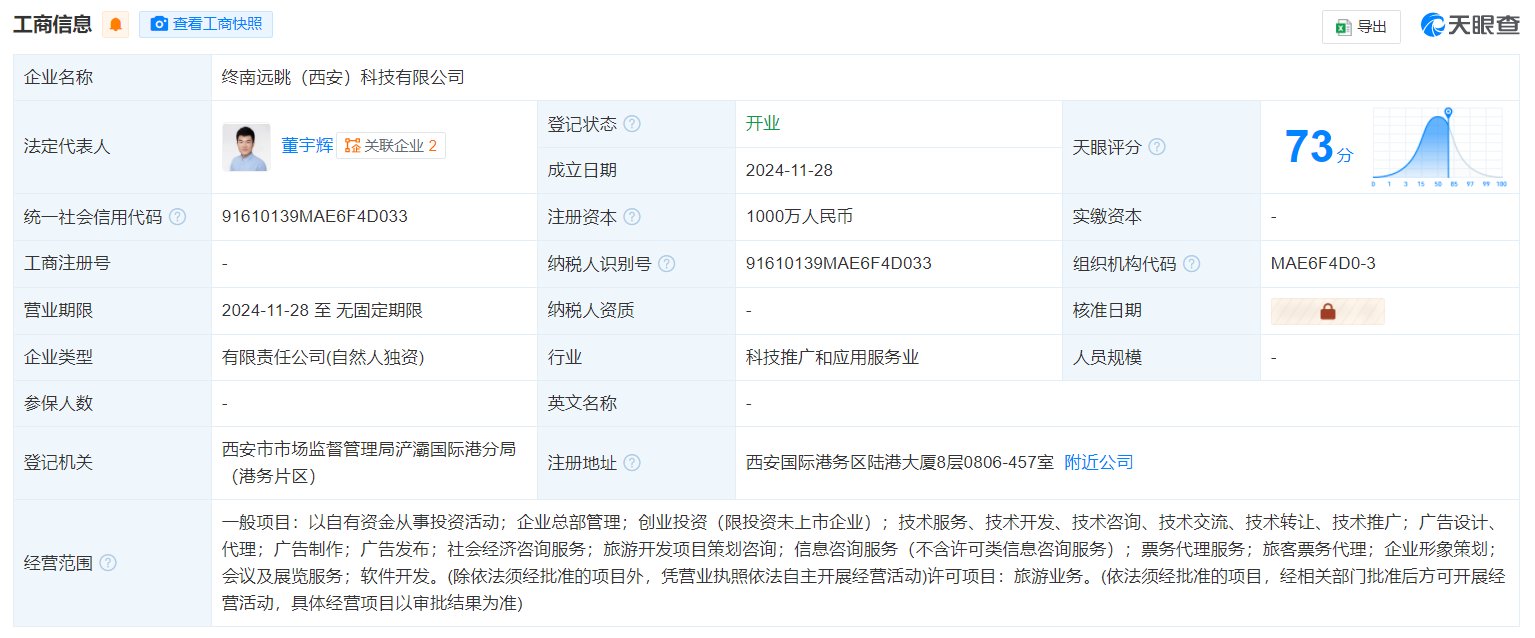Click the notification bell icon beside 工商信息
The image size is (1535, 638).
117,23
